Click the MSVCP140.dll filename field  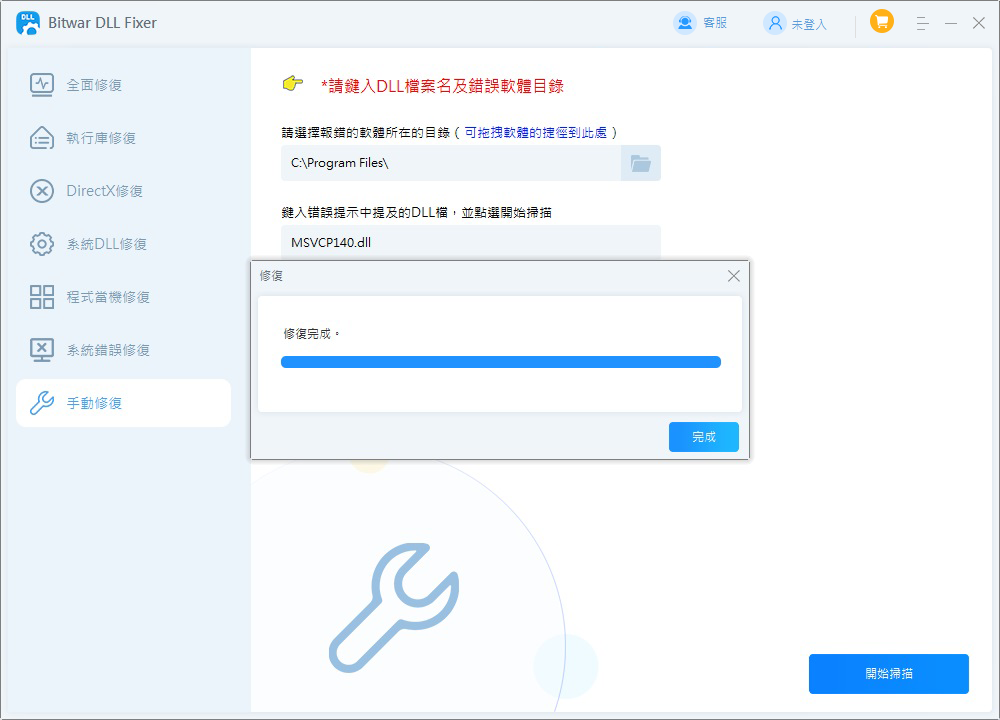[471, 242]
